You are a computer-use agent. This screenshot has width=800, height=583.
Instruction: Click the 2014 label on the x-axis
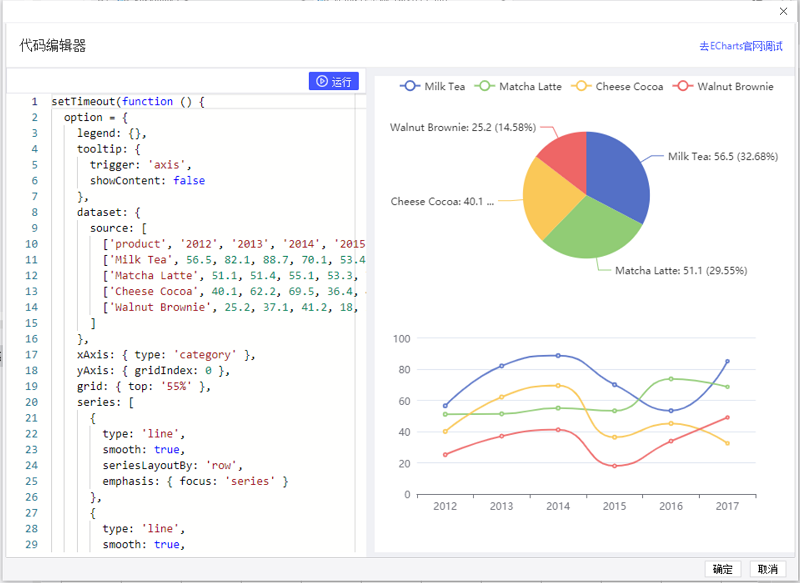(x=558, y=507)
